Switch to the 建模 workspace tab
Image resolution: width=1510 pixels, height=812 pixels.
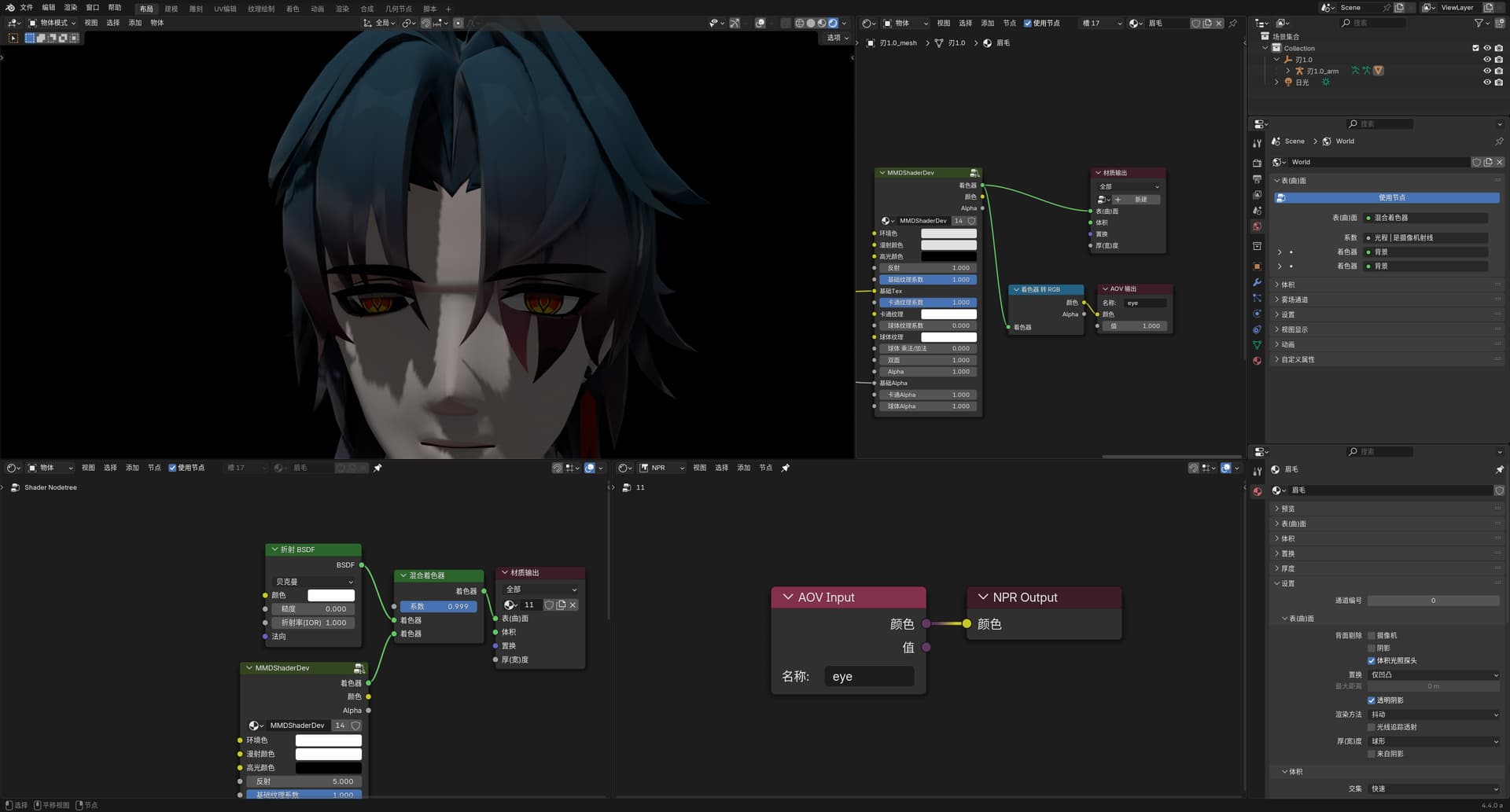pyautogui.click(x=171, y=9)
